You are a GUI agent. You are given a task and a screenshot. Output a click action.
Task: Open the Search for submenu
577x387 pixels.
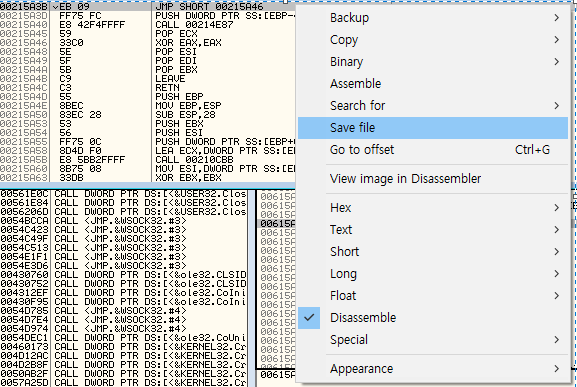(x=433, y=106)
